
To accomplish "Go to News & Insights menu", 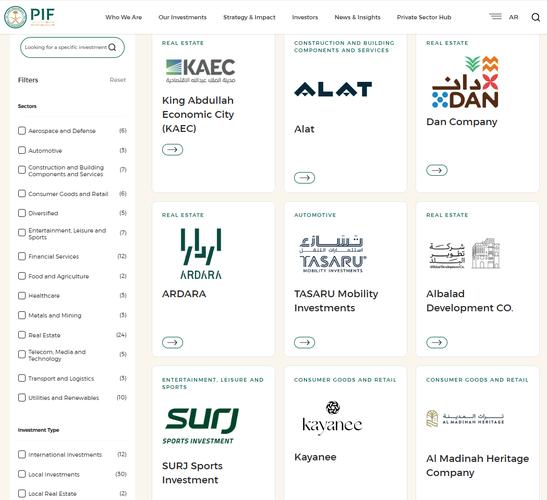I will [357, 17].
